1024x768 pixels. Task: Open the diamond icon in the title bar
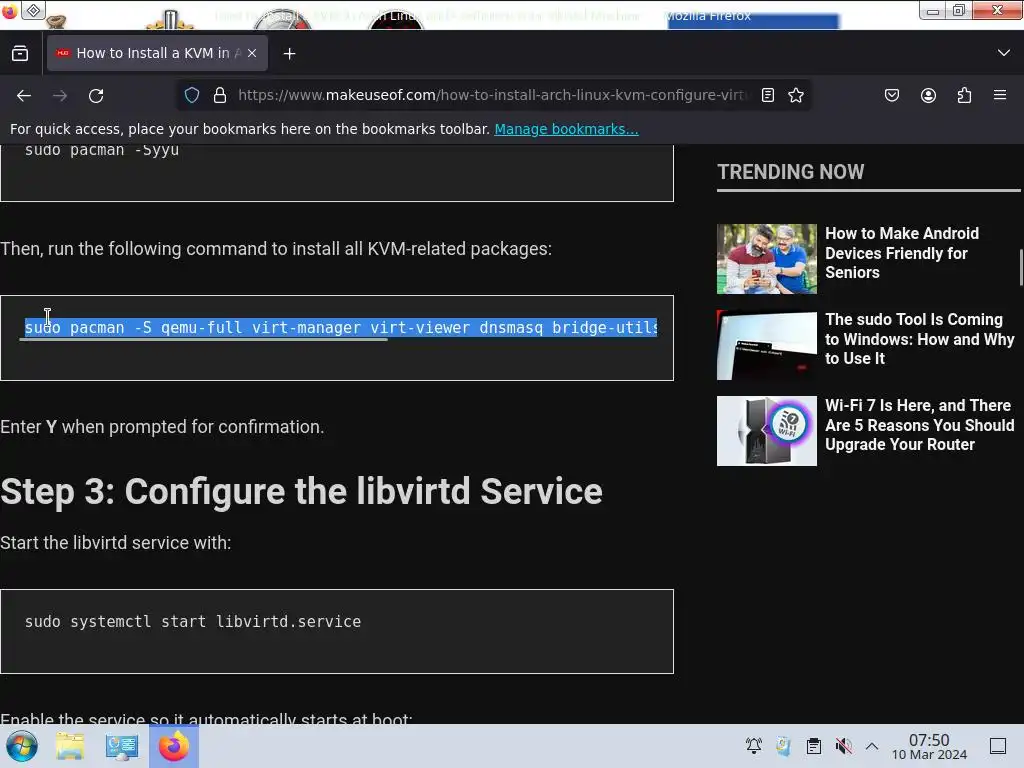click(x=34, y=10)
